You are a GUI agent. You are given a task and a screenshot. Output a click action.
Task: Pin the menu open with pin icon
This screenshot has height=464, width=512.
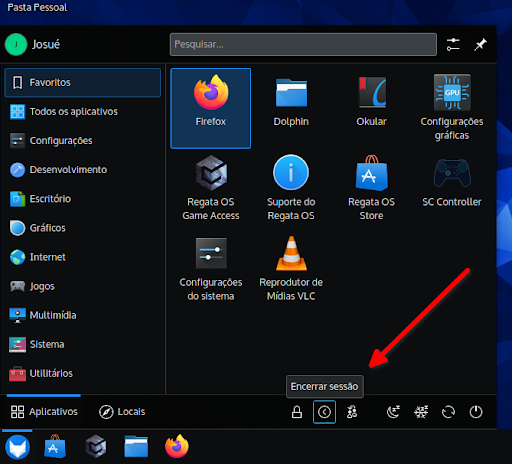[480, 44]
